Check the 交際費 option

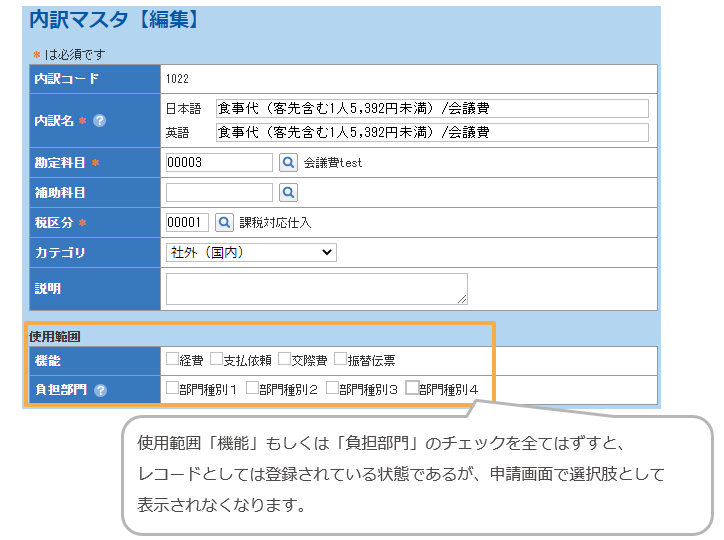pyautogui.click(x=284, y=359)
